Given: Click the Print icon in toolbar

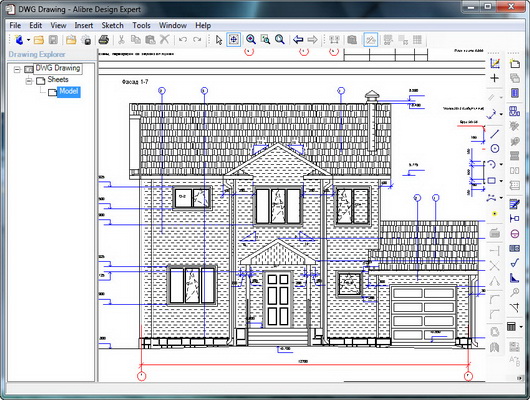Looking at the screenshot, I should 104,40.
